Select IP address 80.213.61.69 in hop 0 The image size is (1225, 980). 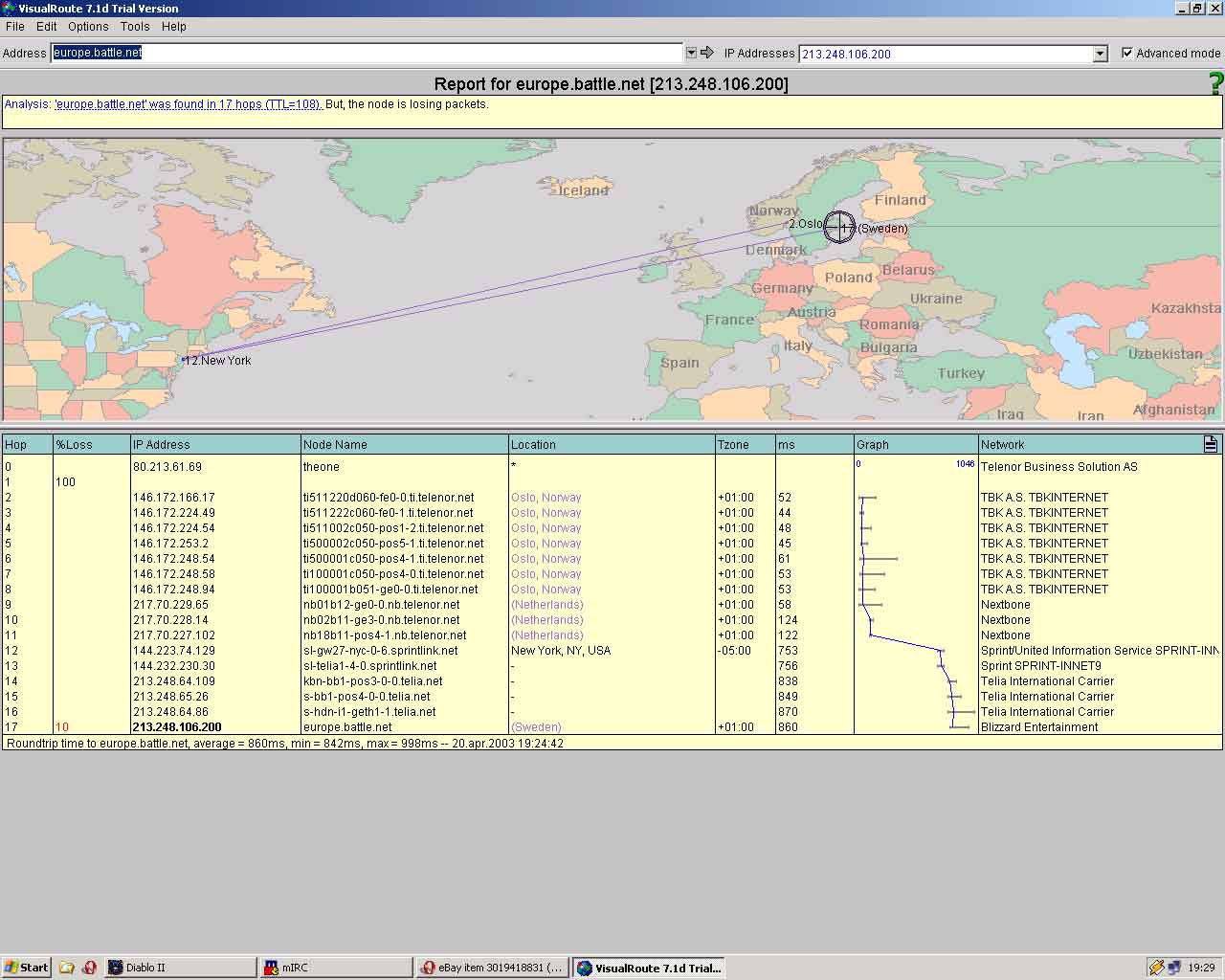167,467
